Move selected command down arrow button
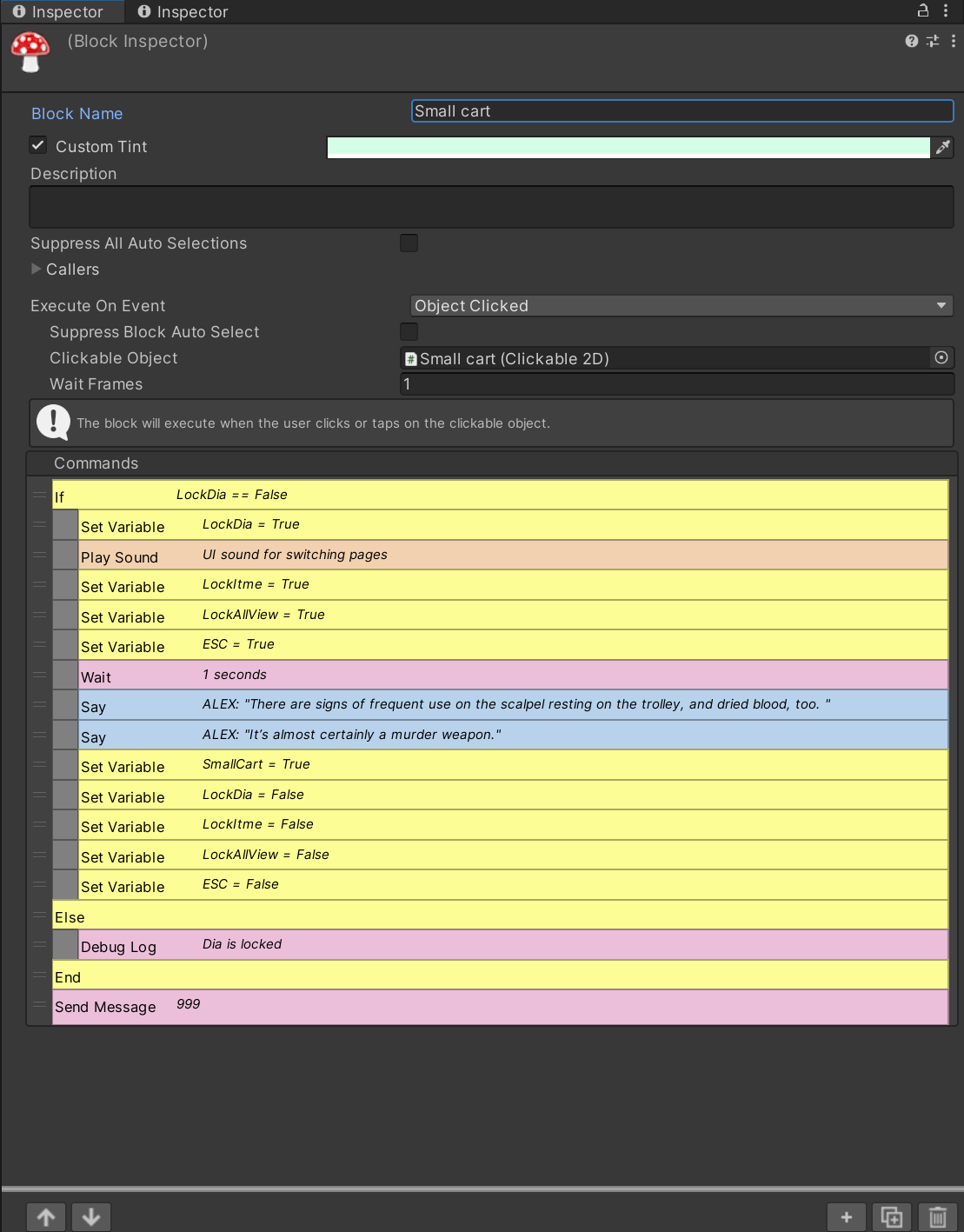The image size is (964, 1232). (x=91, y=1217)
